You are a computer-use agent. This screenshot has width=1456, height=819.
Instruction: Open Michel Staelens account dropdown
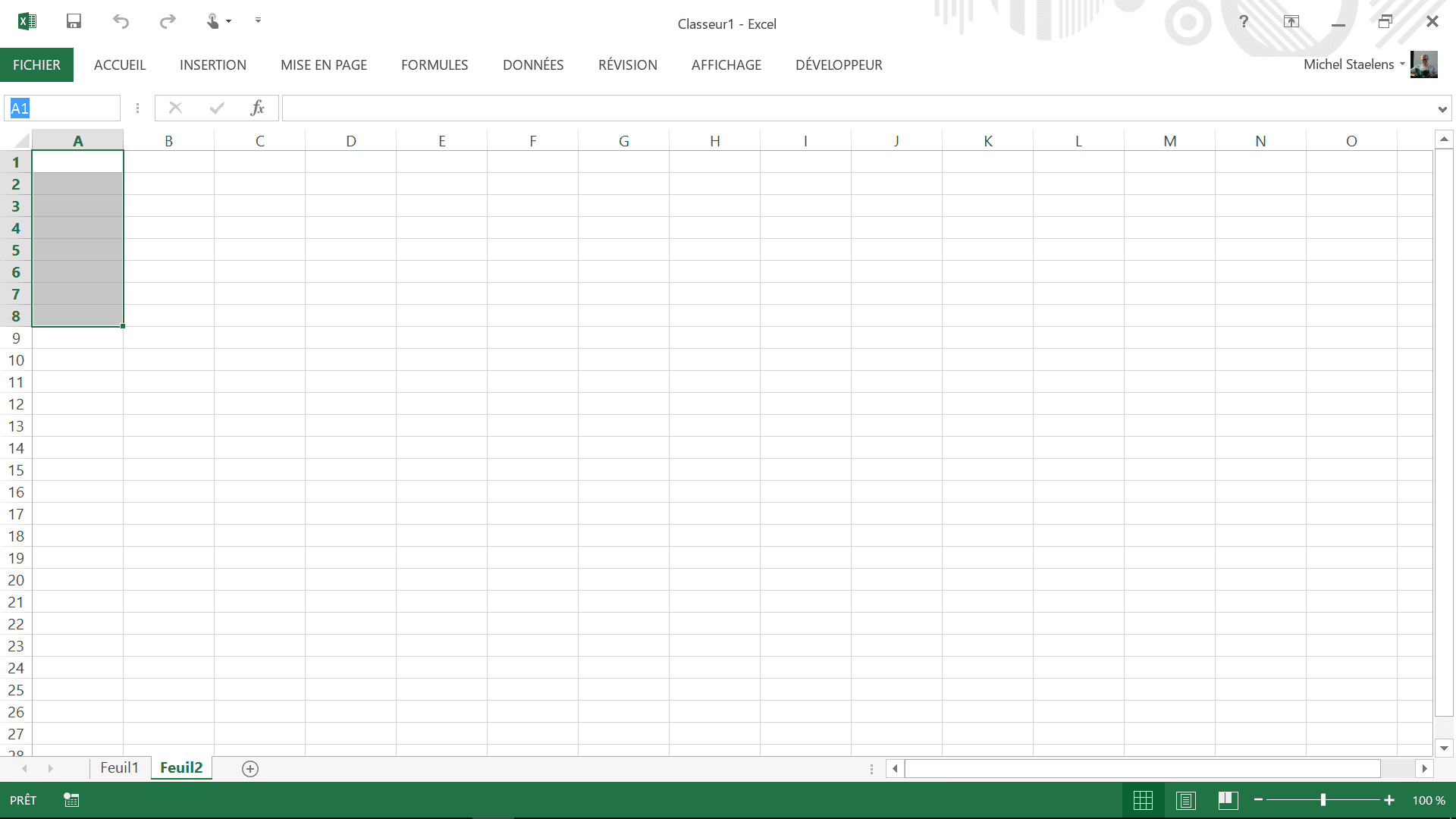tap(1354, 64)
